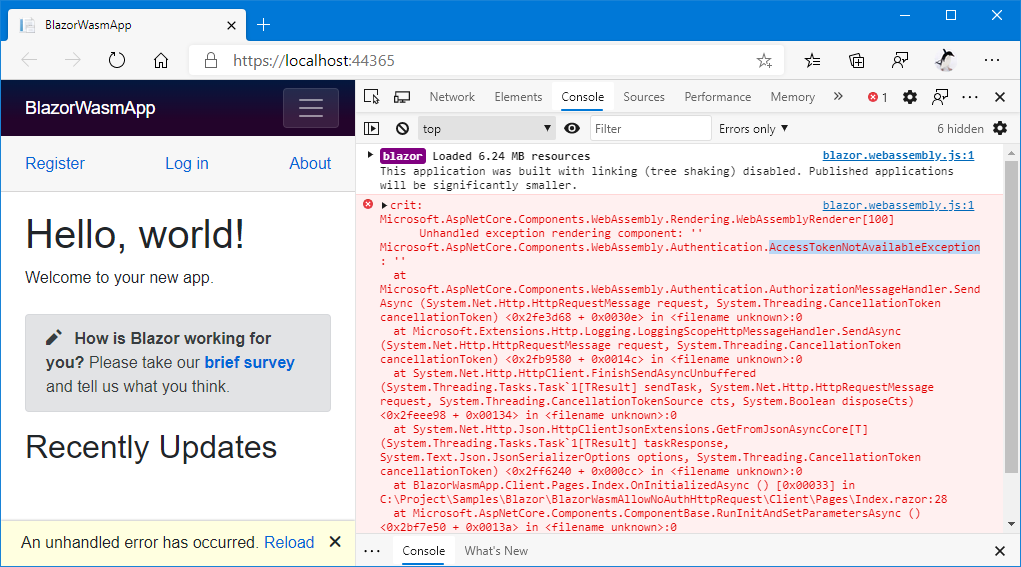1021x567 pixels.
Task: Toggle the console sidebar
Action: pos(371,129)
